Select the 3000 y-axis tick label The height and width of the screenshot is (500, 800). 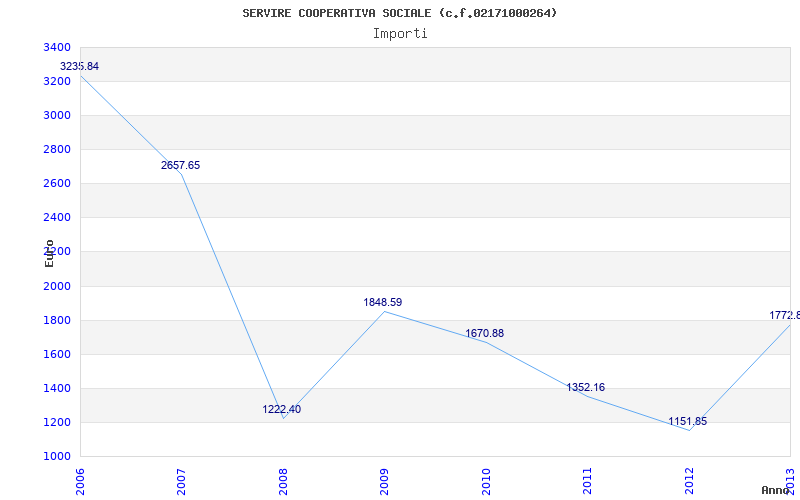coord(57,116)
